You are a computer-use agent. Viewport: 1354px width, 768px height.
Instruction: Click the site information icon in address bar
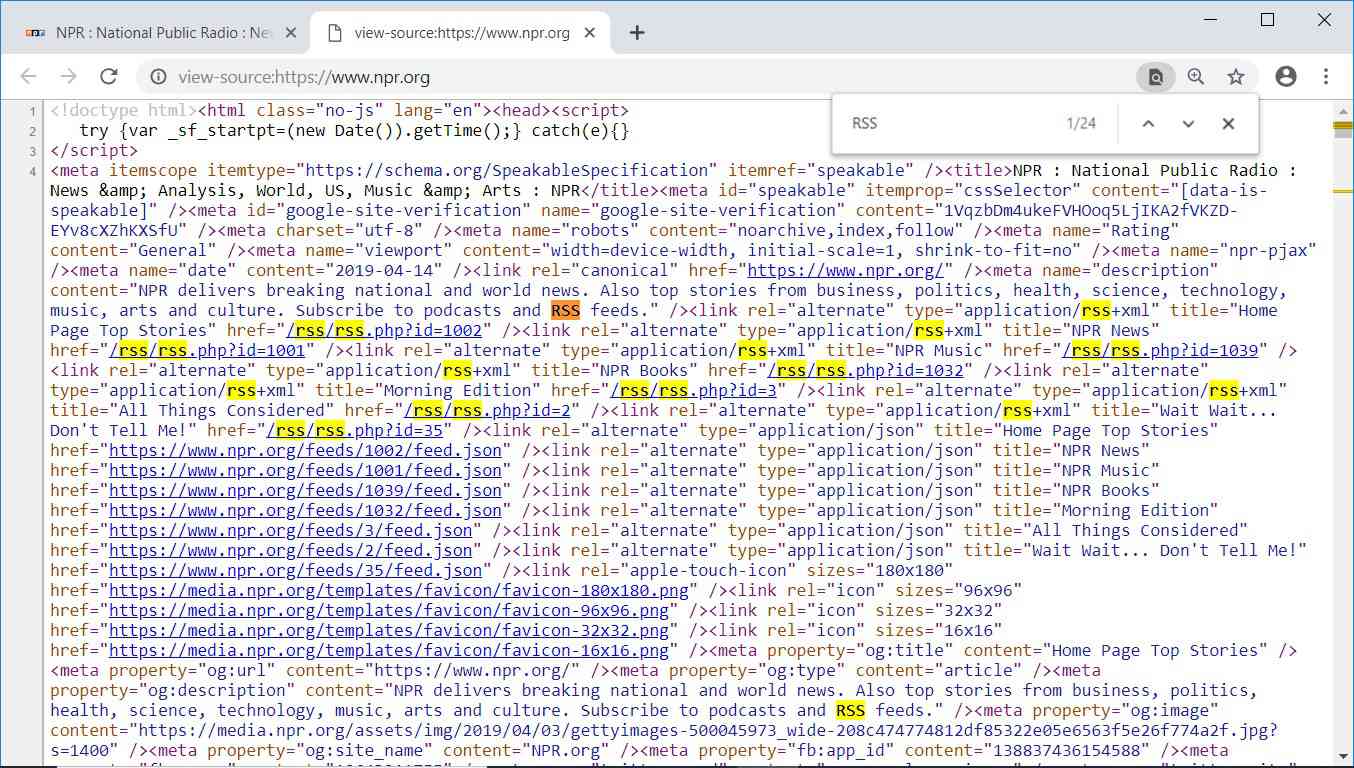(x=158, y=77)
